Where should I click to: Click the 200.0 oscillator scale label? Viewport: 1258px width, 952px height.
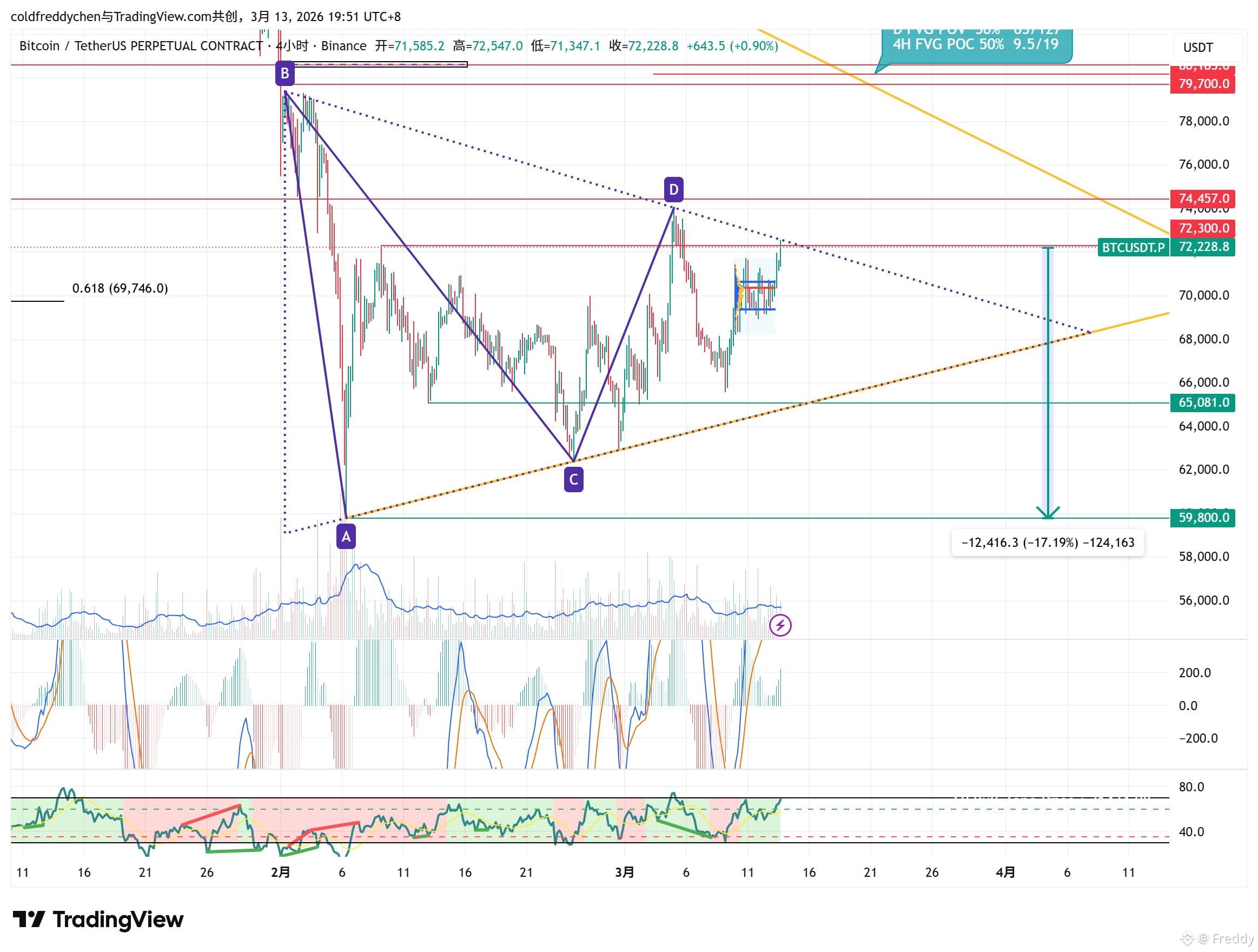coord(1195,673)
